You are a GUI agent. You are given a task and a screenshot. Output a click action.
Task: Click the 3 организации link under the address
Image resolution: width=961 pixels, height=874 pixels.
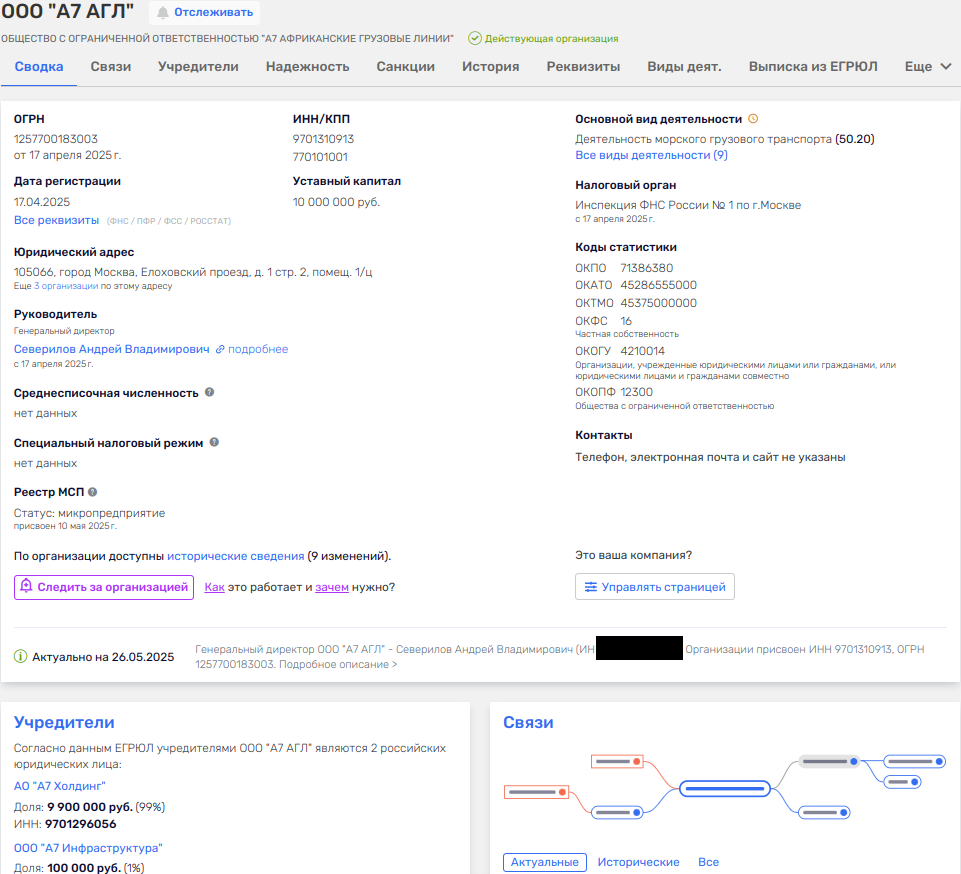coord(66,286)
